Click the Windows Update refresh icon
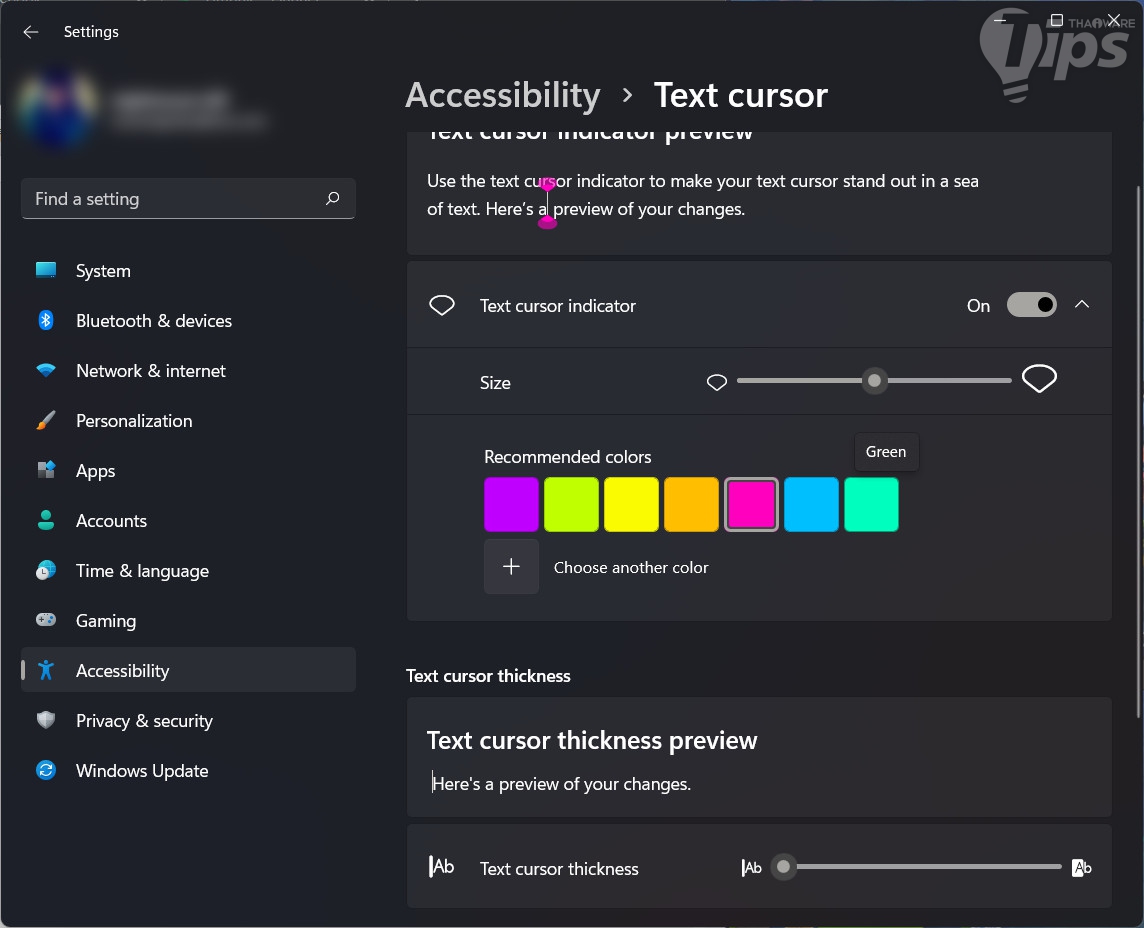 pyautogui.click(x=46, y=770)
